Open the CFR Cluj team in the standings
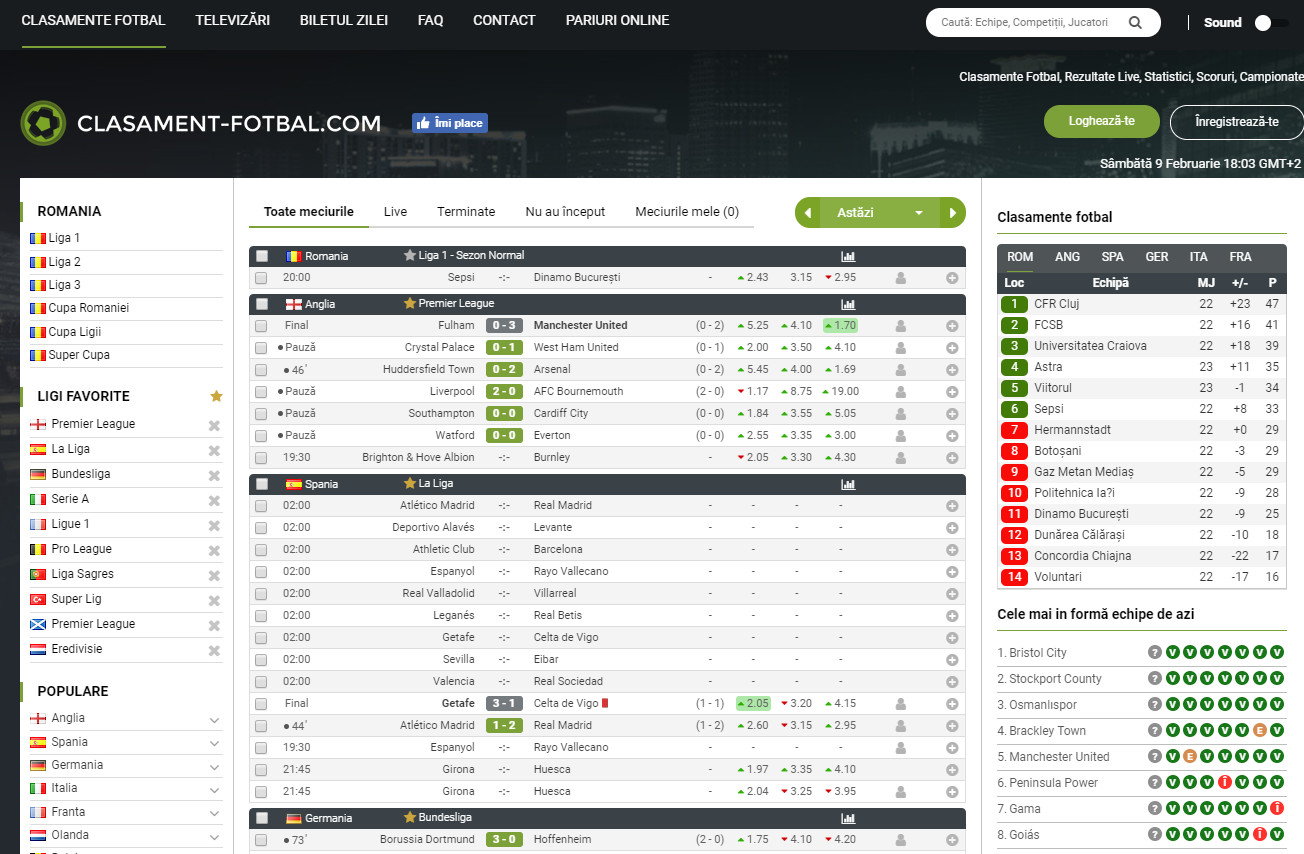Image resolution: width=1304 pixels, height=854 pixels. coord(1056,304)
